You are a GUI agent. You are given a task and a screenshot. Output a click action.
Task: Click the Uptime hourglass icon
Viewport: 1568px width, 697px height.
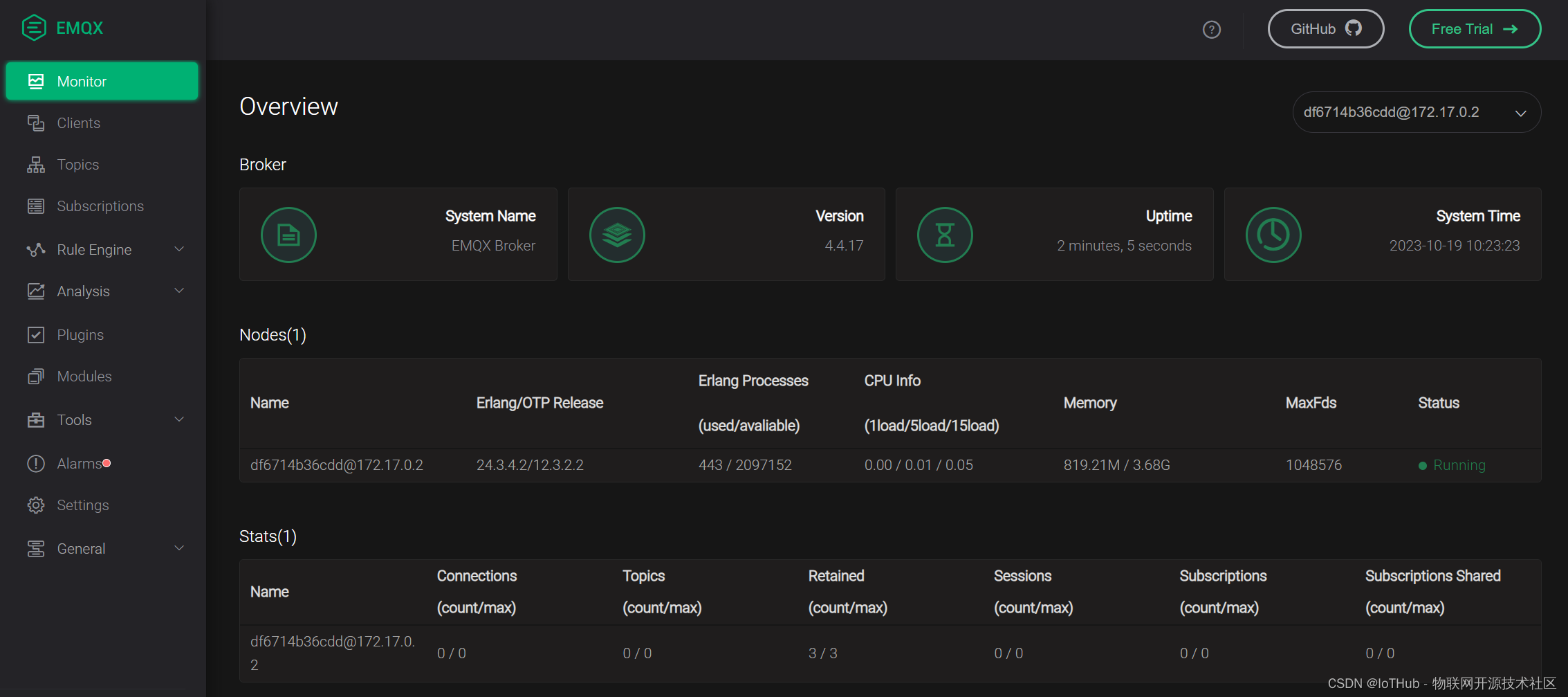945,235
